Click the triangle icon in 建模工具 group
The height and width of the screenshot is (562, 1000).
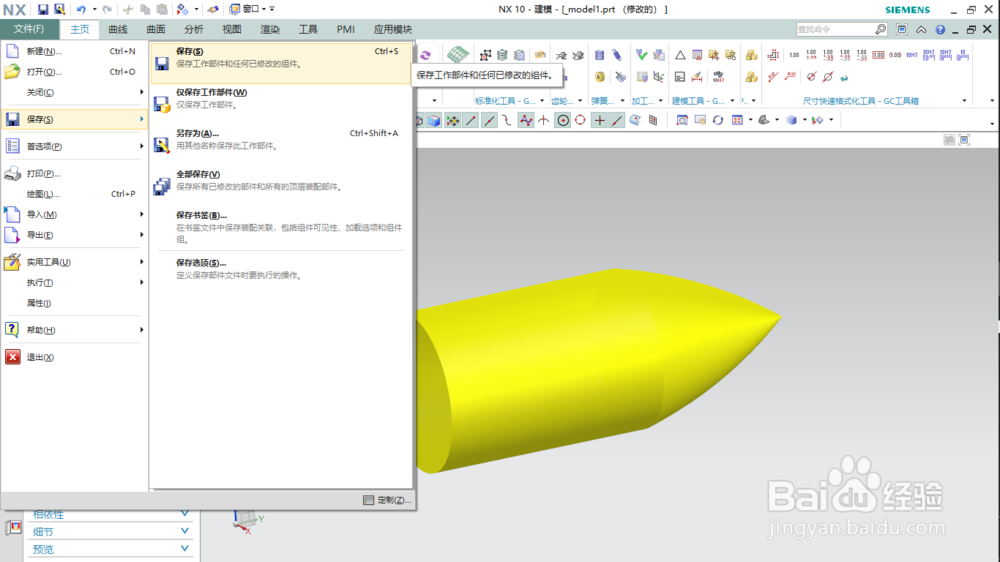coord(680,55)
